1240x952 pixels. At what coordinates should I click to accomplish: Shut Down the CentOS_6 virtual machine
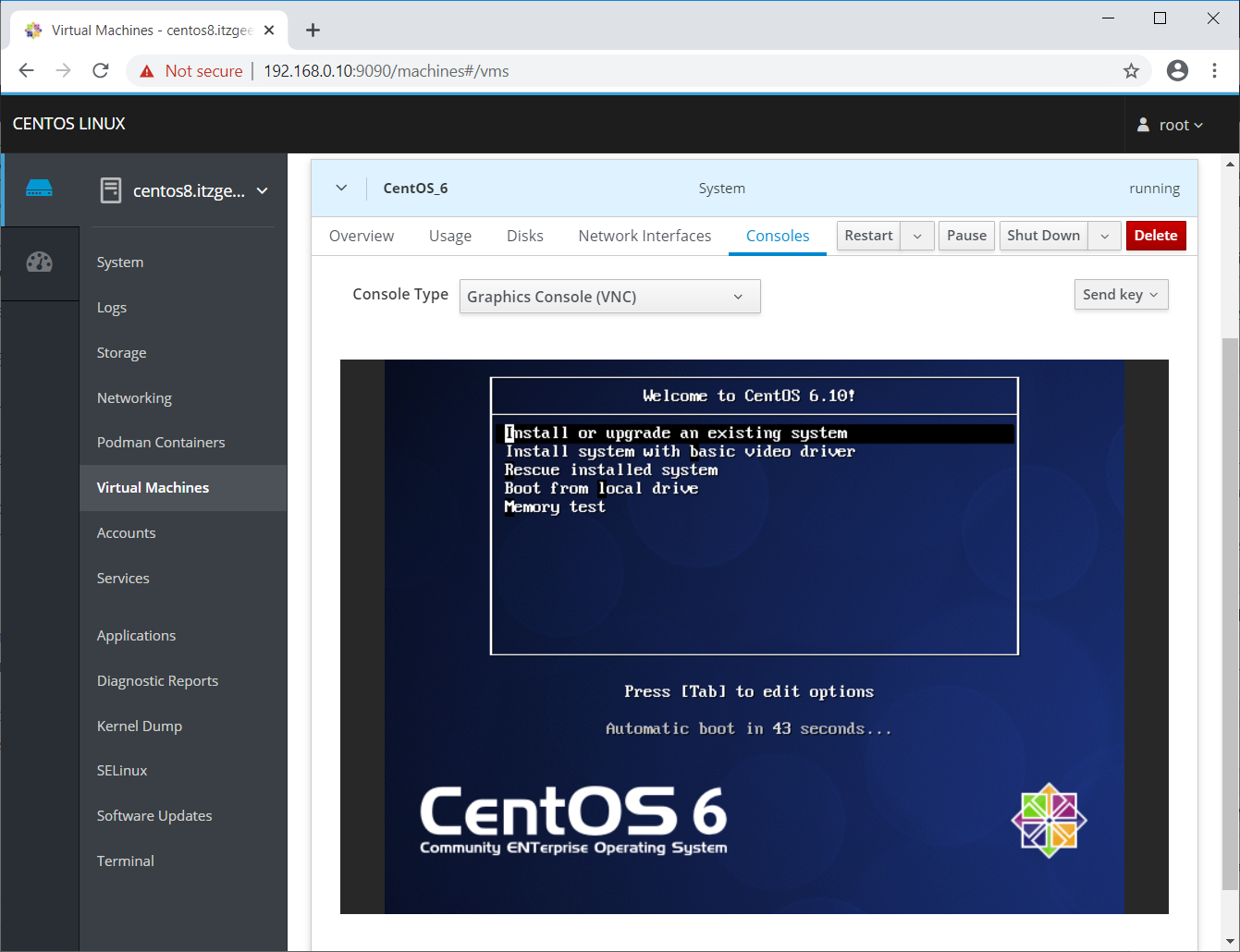(x=1043, y=236)
